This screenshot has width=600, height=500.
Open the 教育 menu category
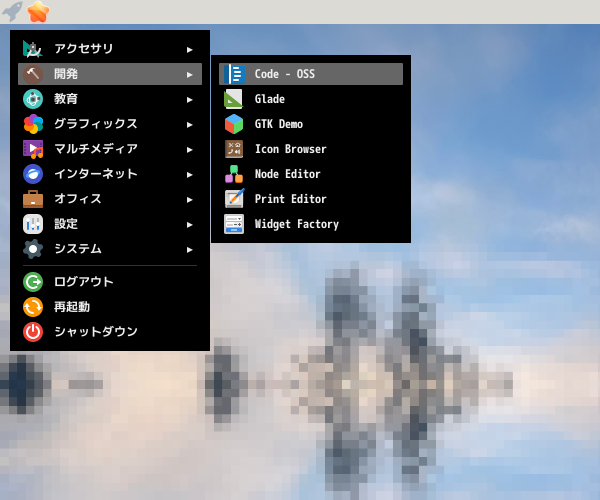110,99
